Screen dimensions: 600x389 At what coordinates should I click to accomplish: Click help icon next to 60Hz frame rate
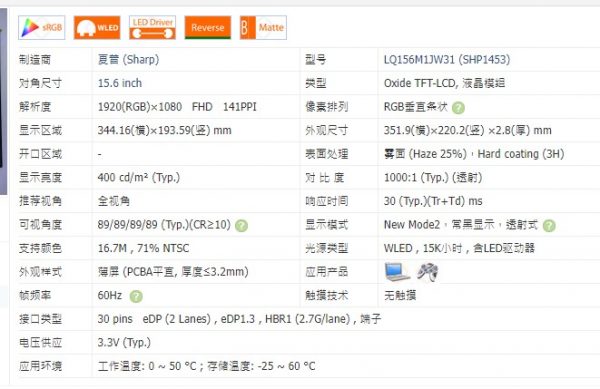coord(136,296)
